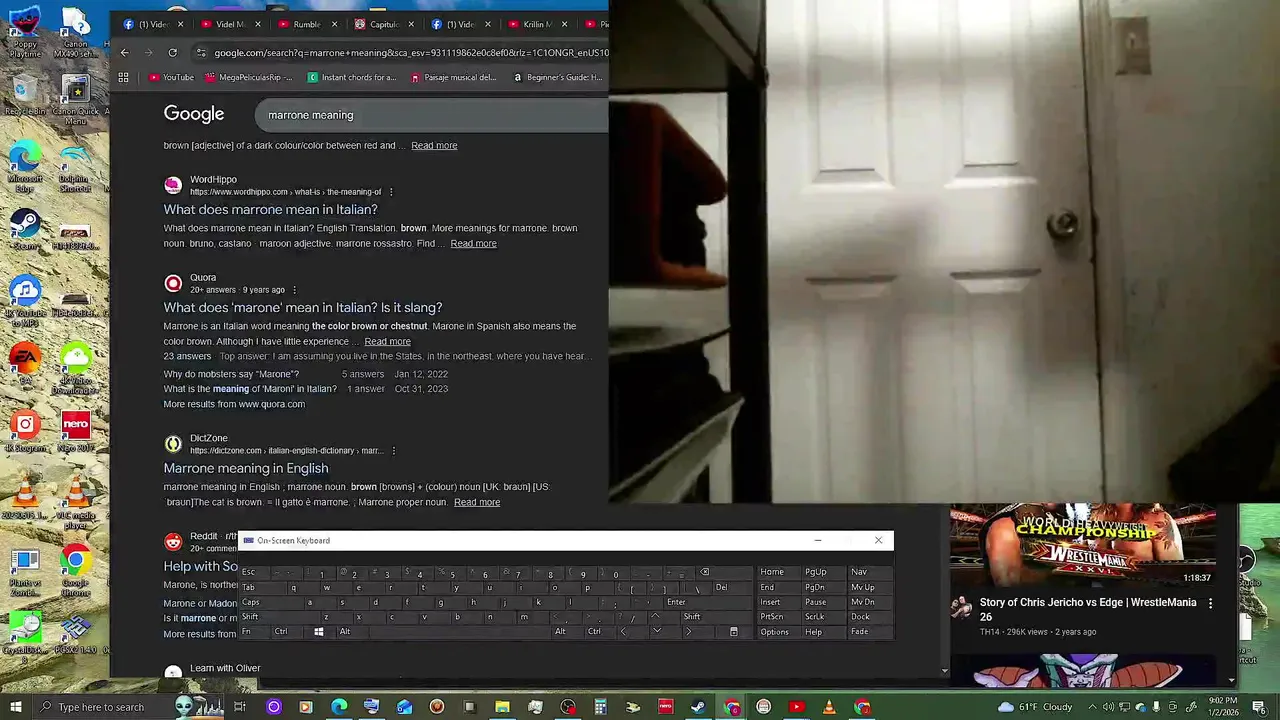Open 'Marrone meaning in English' DictZone result

click(245, 468)
